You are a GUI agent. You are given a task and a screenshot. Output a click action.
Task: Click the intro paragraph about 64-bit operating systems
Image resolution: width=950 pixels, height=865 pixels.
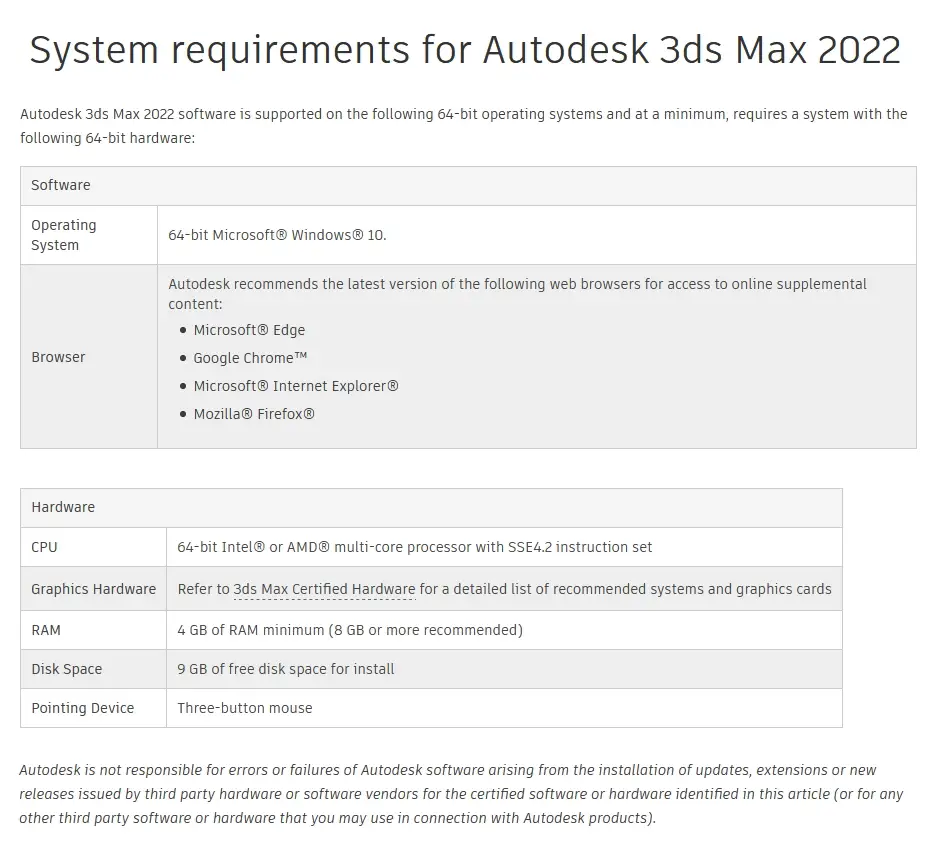tap(463, 126)
